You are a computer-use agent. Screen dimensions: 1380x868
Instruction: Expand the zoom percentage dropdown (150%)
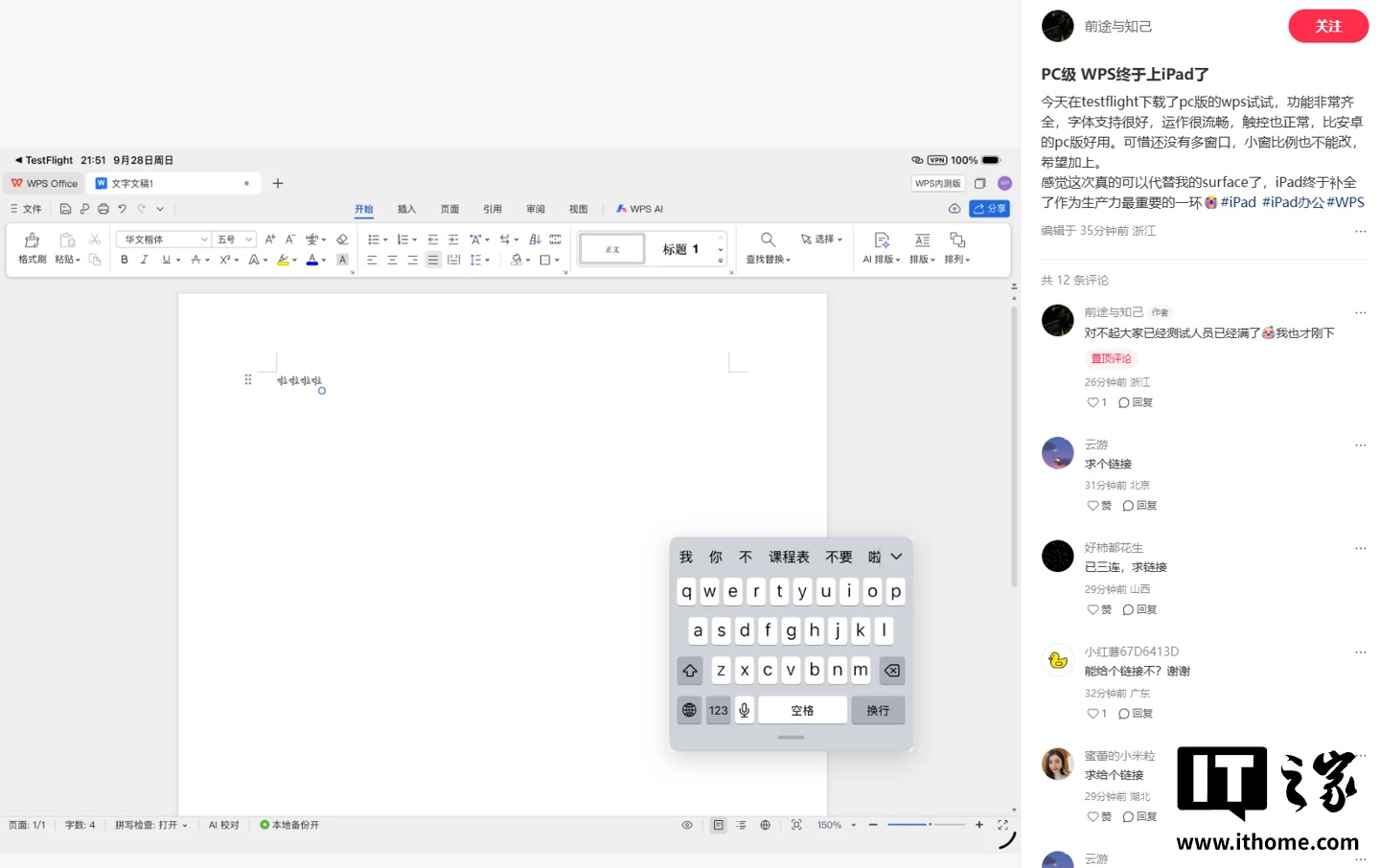(x=853, y=825)
